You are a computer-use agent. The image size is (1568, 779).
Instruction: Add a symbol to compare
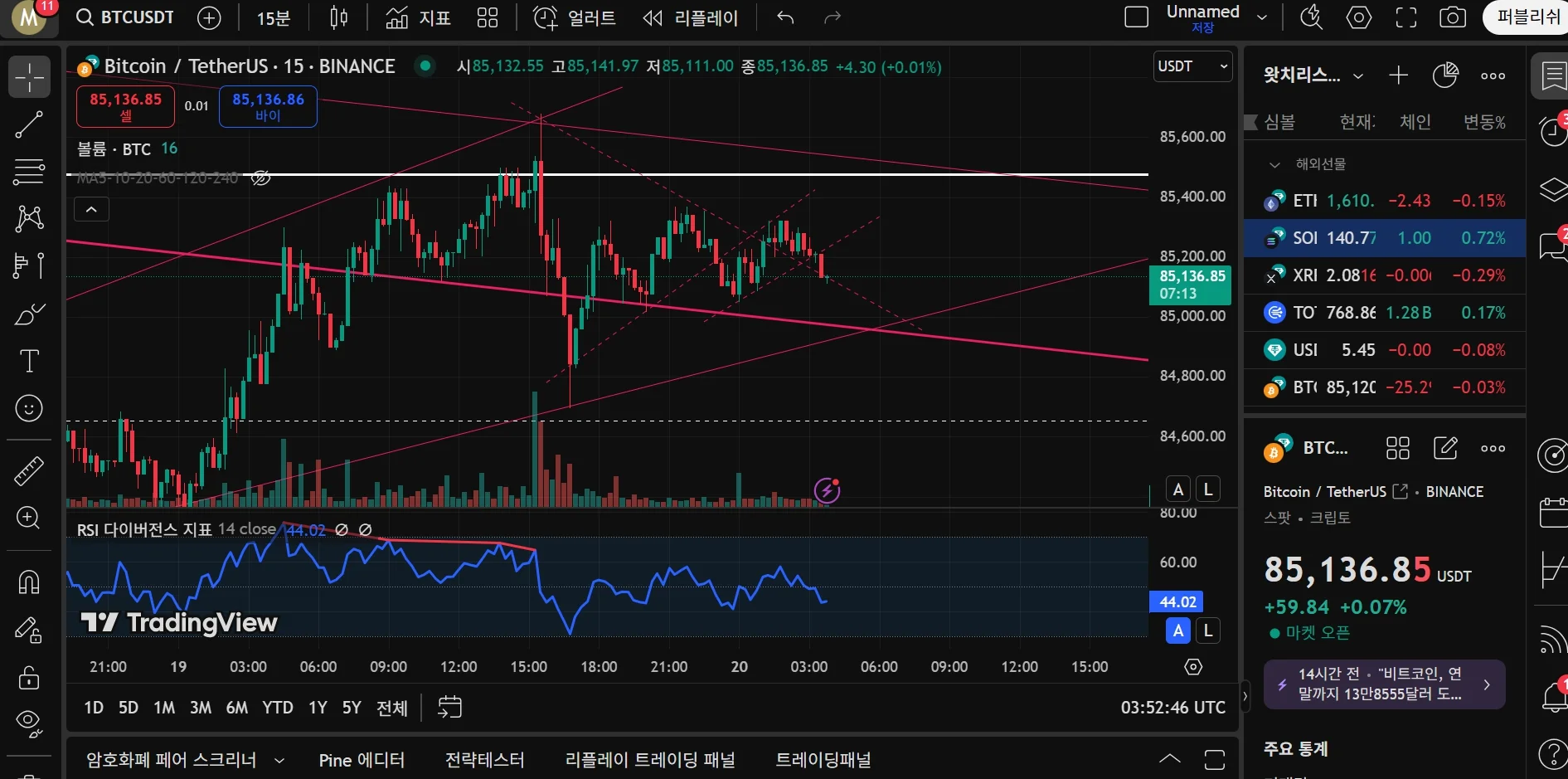pyautogui.click(x=209, y=17)
